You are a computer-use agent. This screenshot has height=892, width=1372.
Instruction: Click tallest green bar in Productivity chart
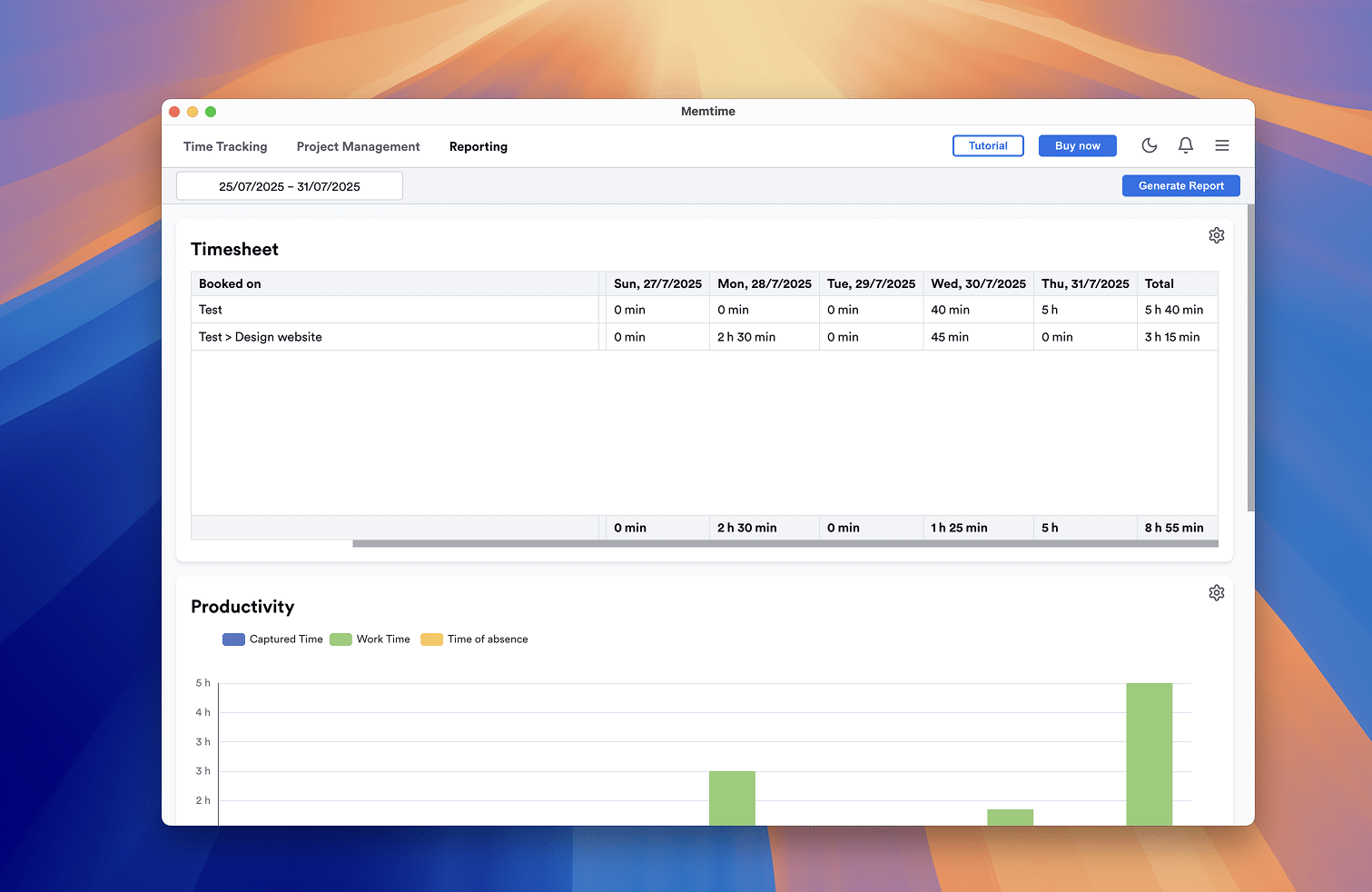coord(1150,754)
